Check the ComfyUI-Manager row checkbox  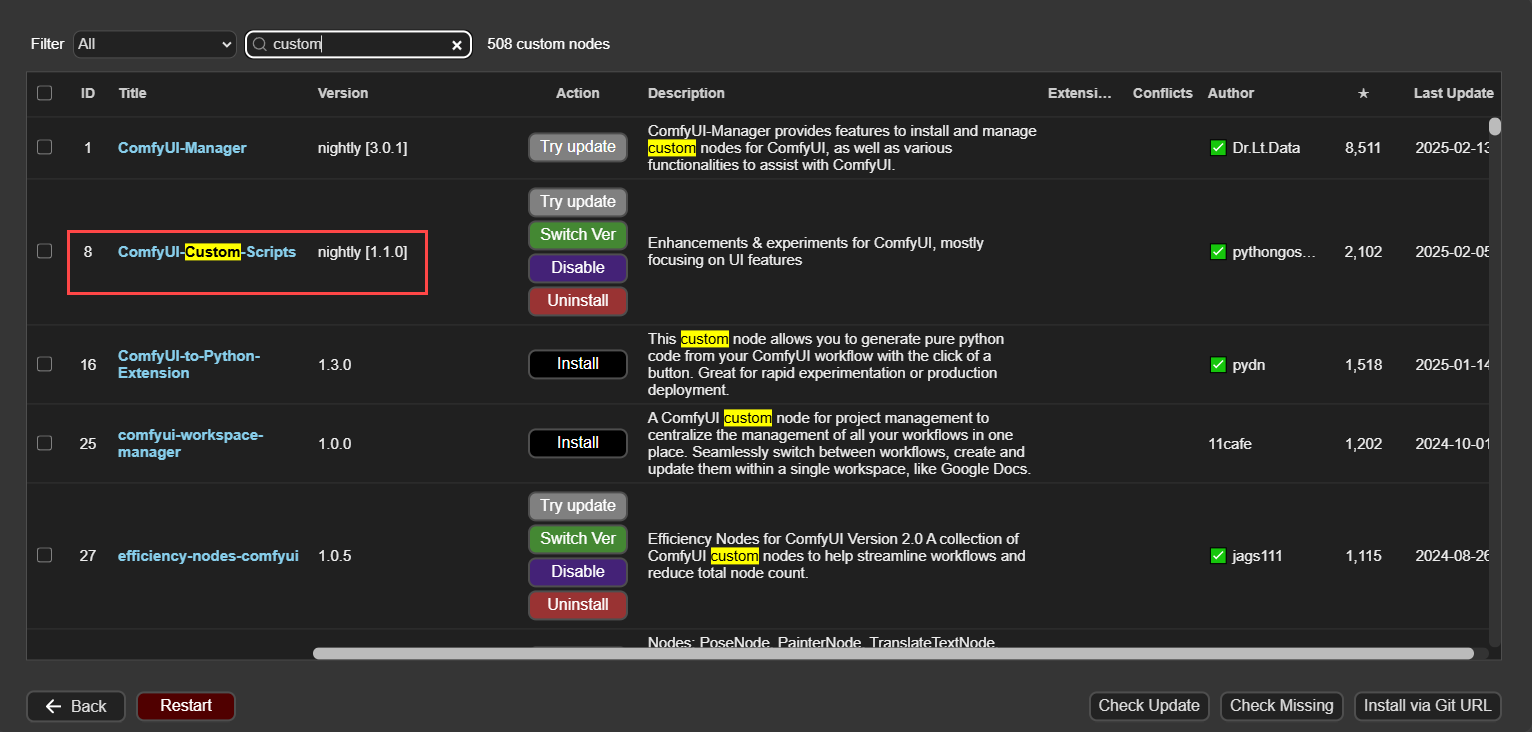pyautogui.click(x=44, y=147)
